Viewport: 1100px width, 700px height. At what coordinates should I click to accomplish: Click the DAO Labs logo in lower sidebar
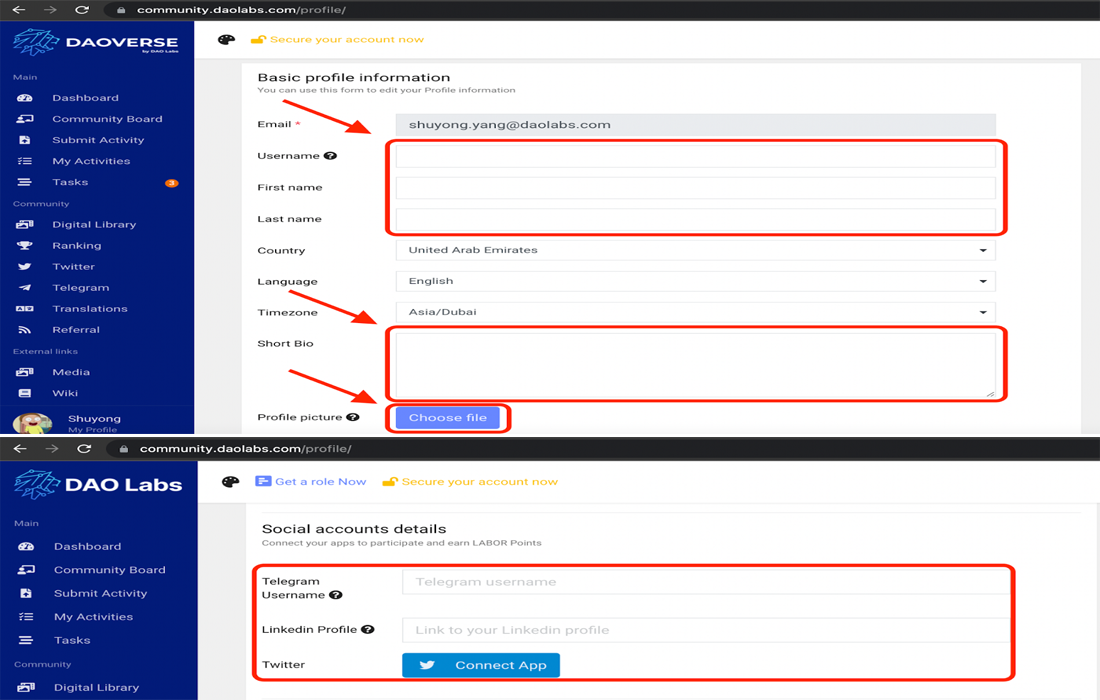(98, 484)
